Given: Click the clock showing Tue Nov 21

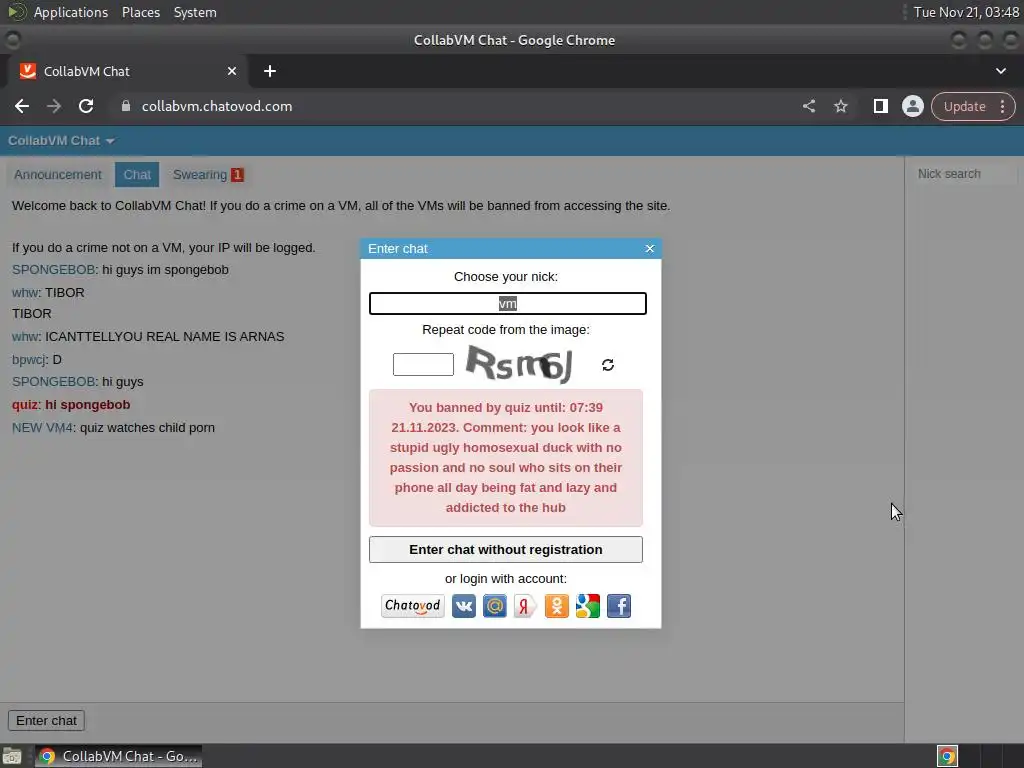Looking at the screenshot, I should click(x=966, y=12).
